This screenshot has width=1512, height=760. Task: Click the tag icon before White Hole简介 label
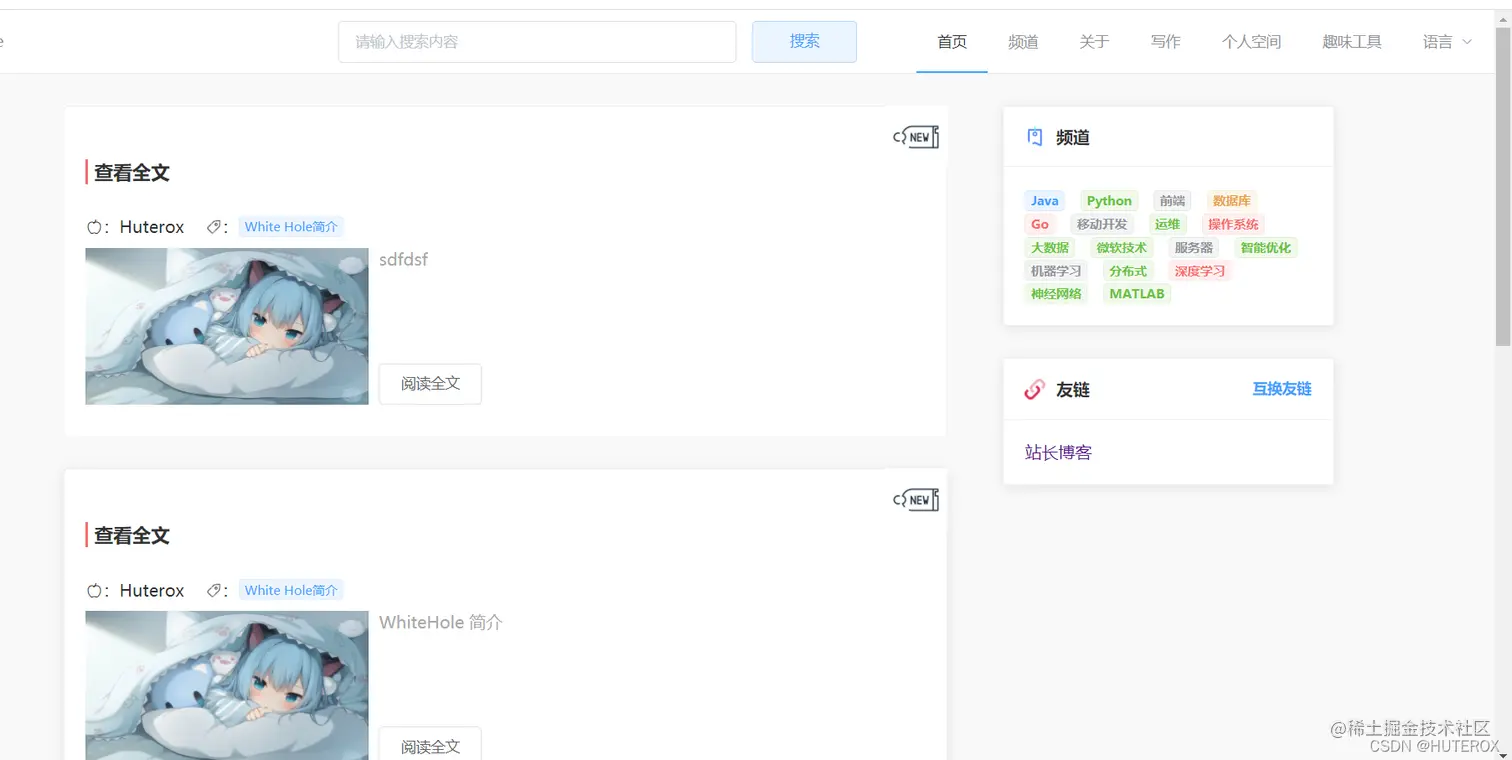tap(212, 227)
